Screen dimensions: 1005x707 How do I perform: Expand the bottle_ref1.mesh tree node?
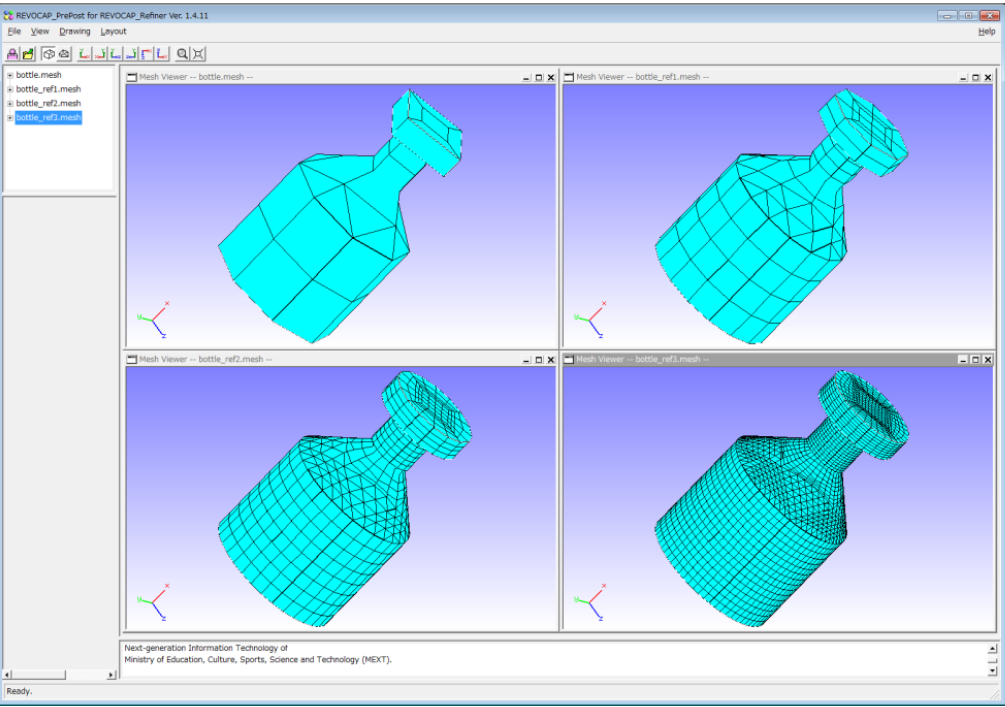10,89
